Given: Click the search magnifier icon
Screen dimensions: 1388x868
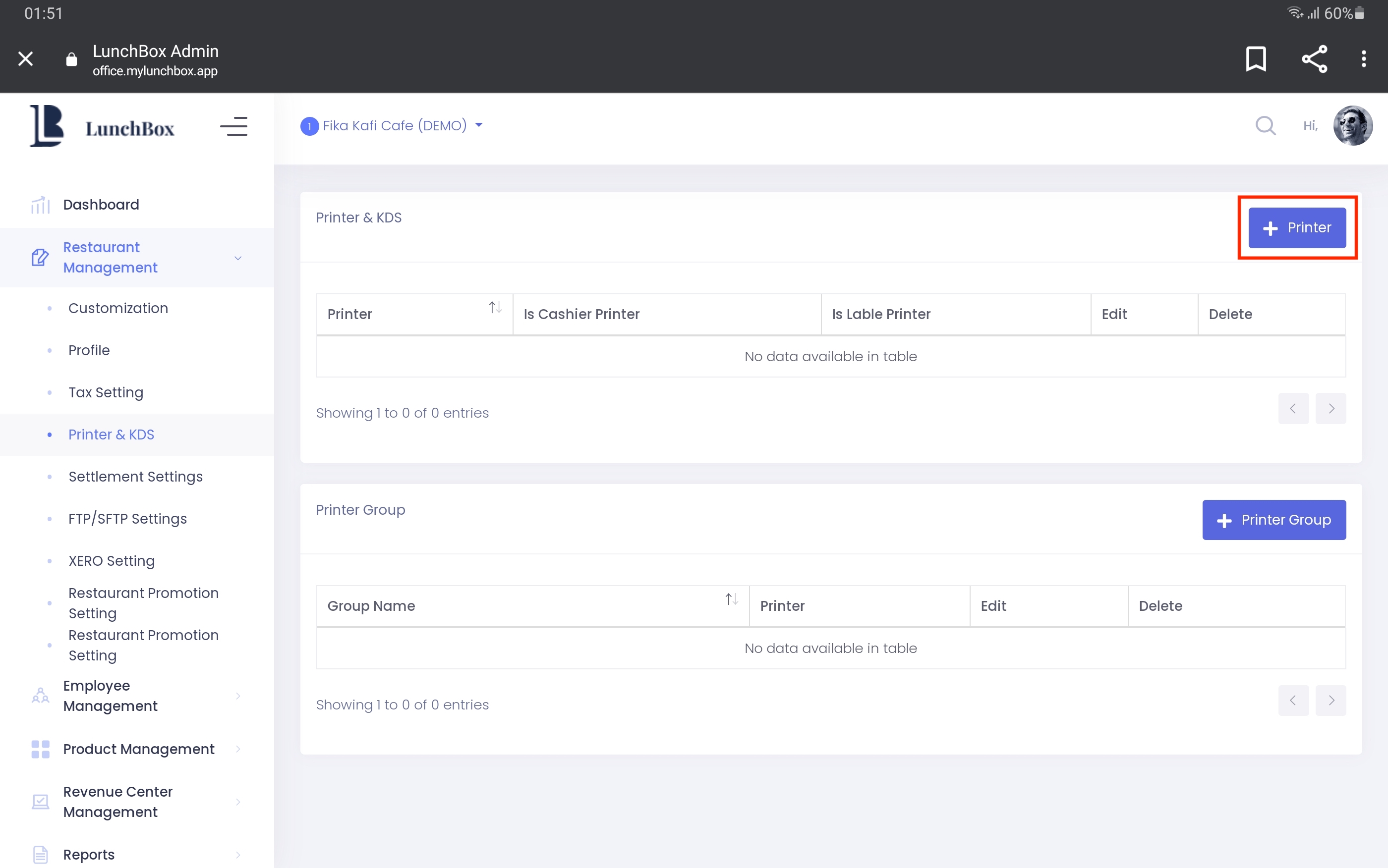Looking at the screenshot, I should coord(1265,125).
